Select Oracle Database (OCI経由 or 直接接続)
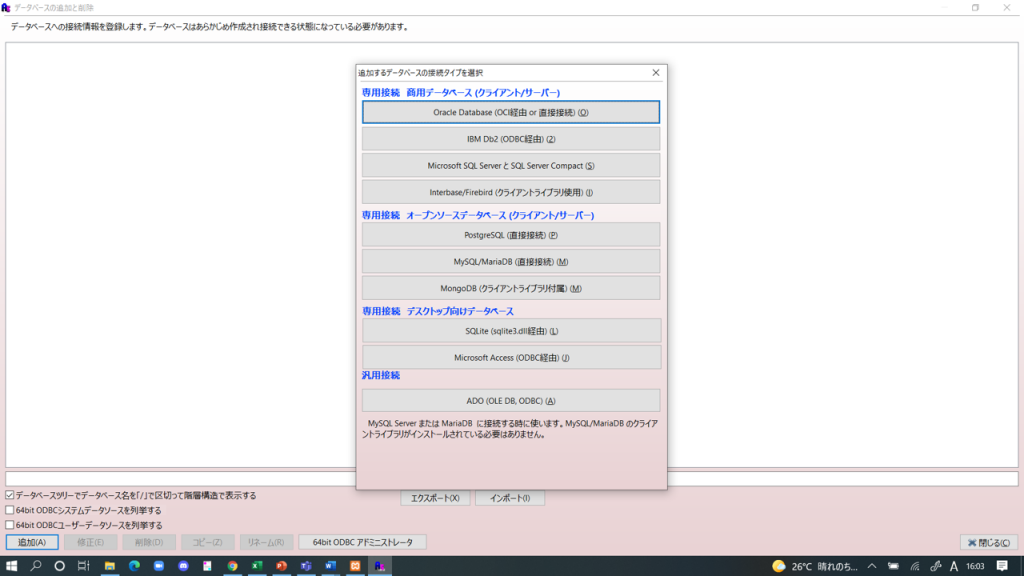The width and height of the screenshot is (1024, 576). 511,112
